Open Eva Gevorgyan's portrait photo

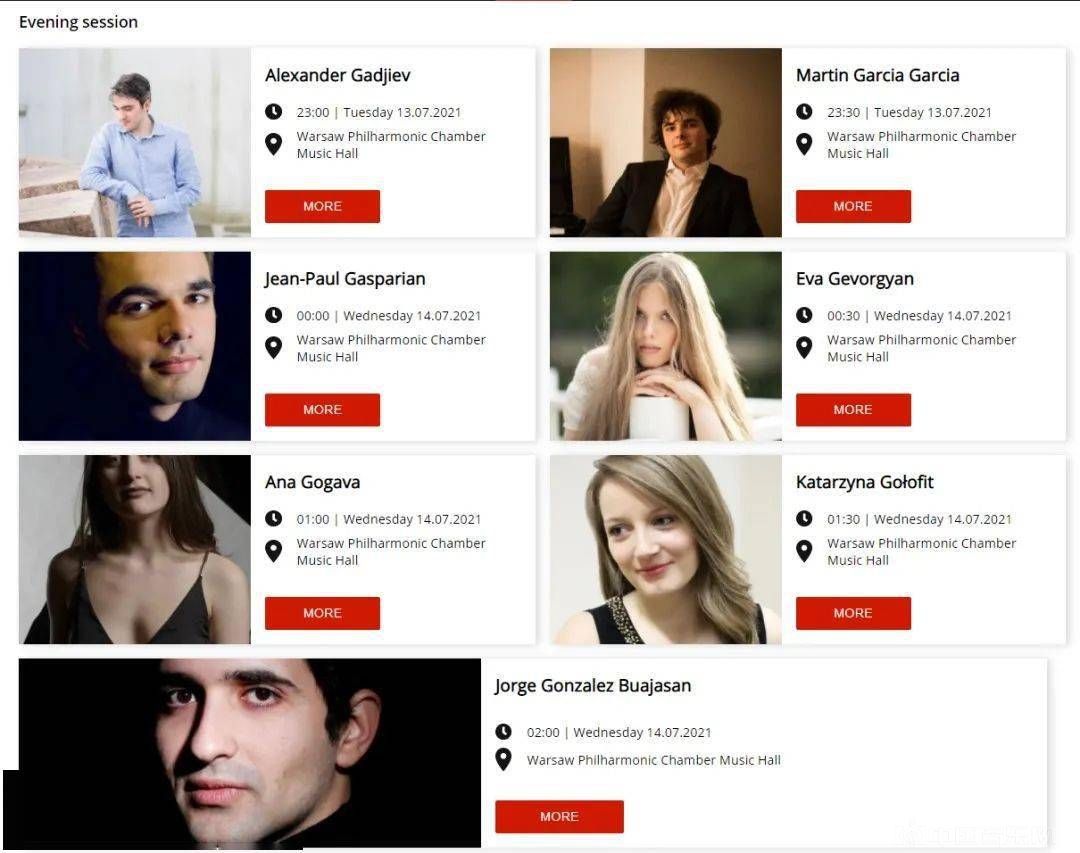point(666,346)
